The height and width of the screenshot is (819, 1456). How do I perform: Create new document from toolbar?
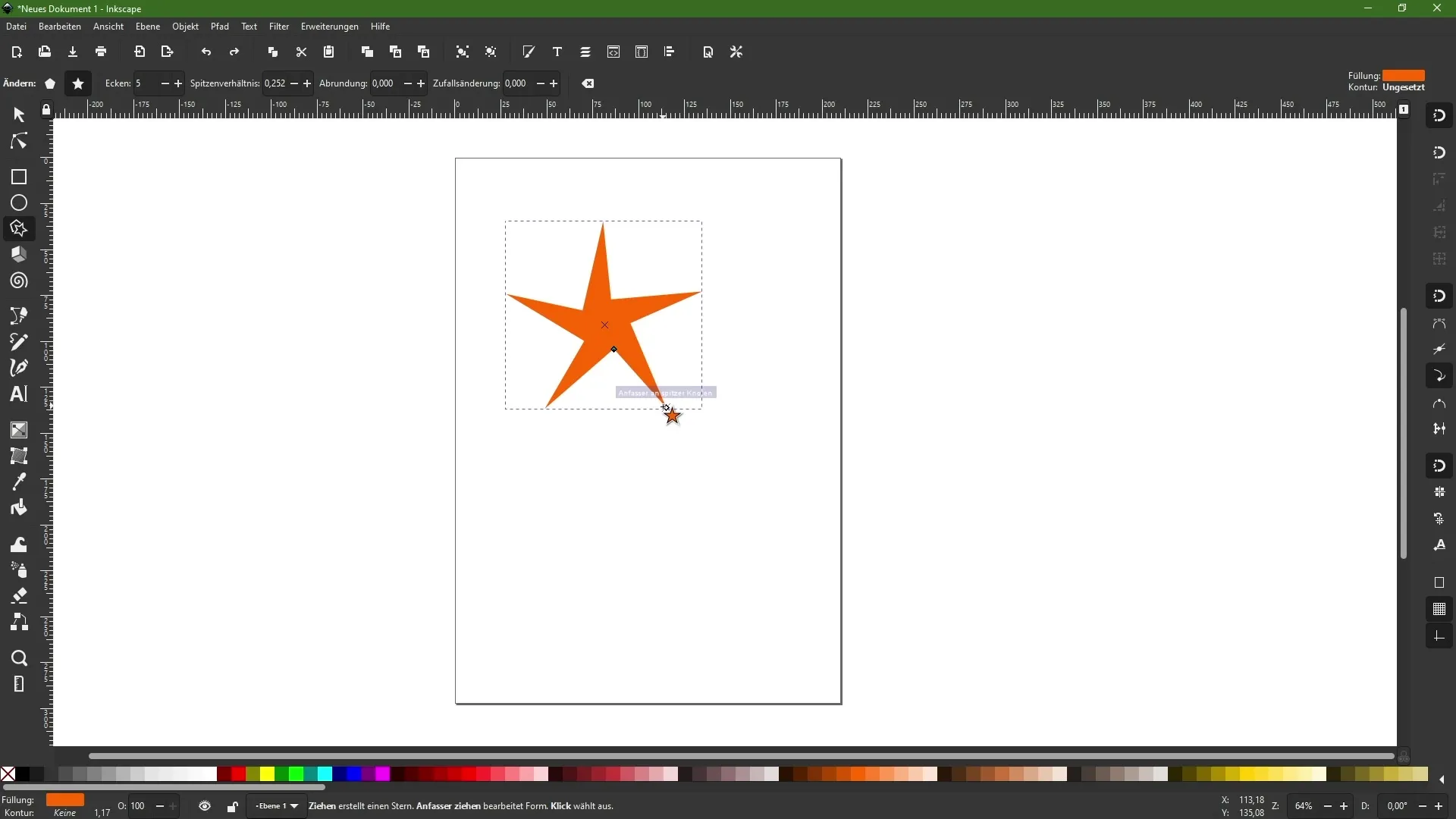pyautogui.click(x=17, y=52)
